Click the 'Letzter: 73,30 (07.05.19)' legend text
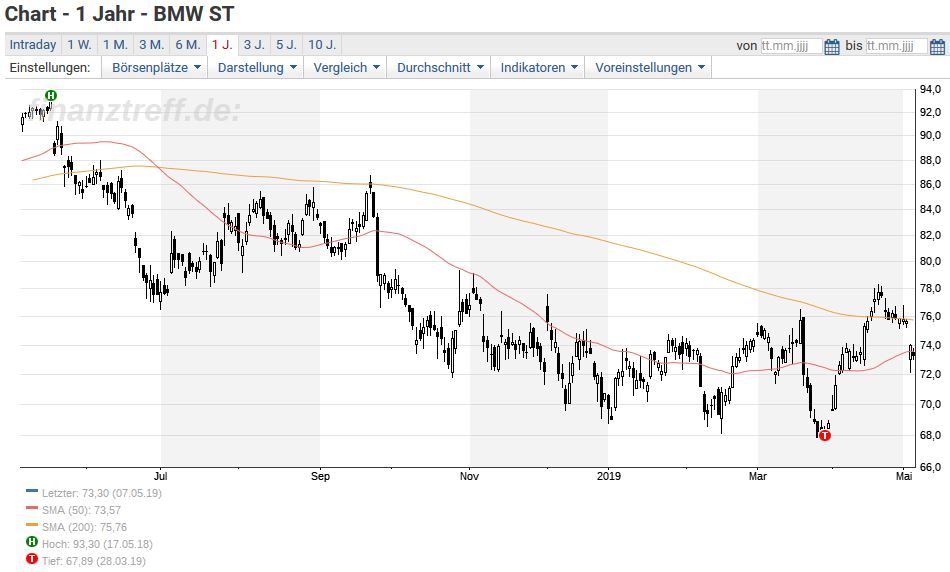The image size is (950, 572). click(102, 493)
